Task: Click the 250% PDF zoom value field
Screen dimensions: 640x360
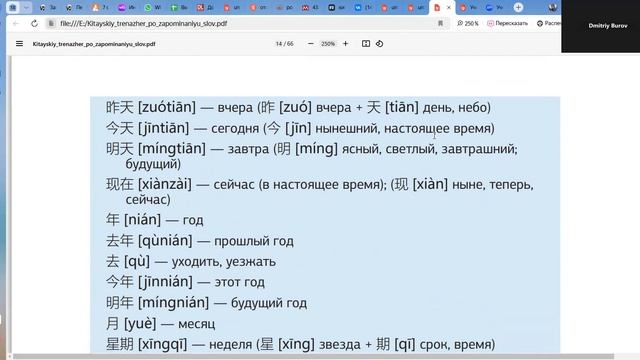Action: [328, 44]
